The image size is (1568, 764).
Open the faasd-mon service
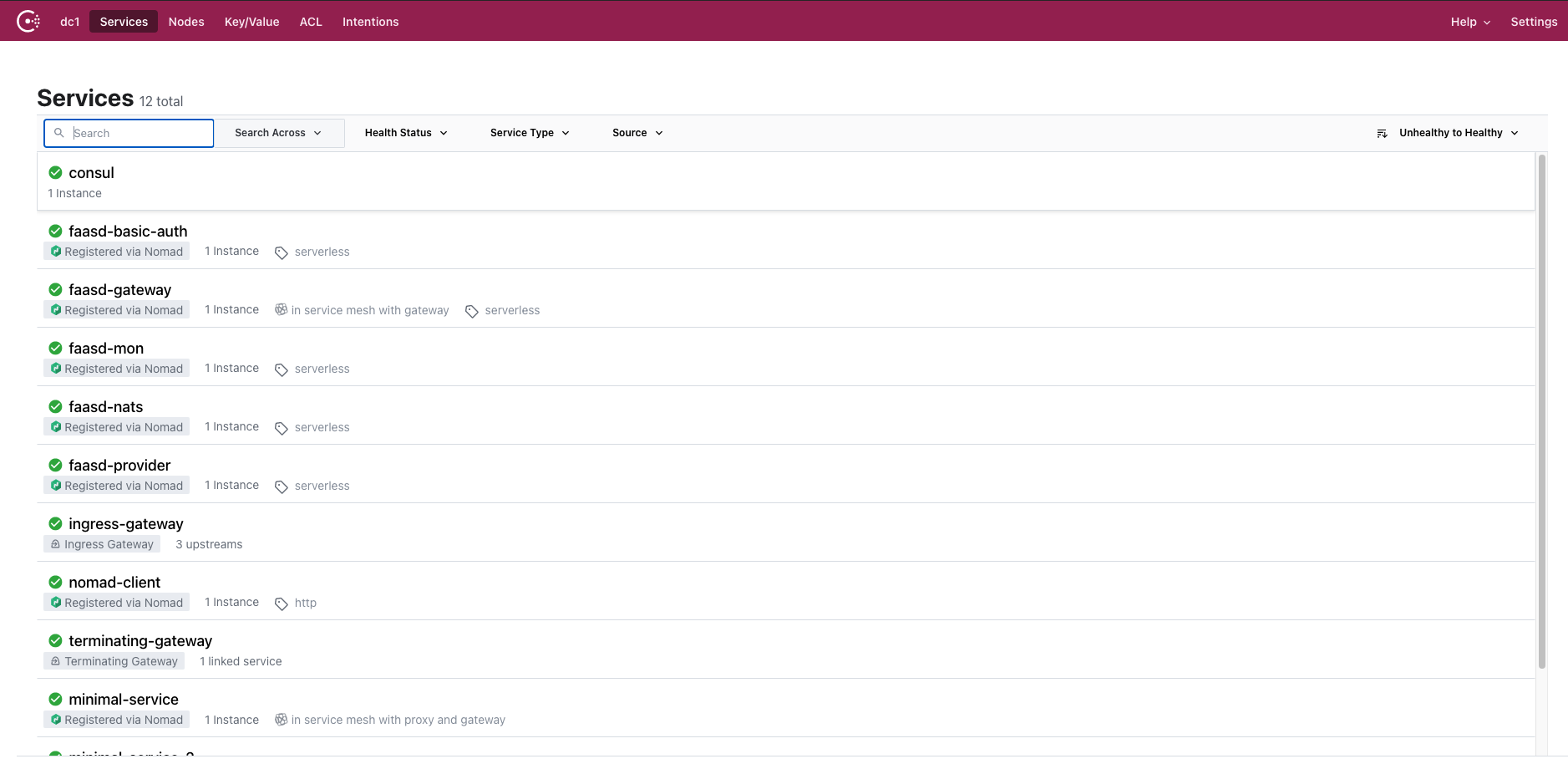106,349
